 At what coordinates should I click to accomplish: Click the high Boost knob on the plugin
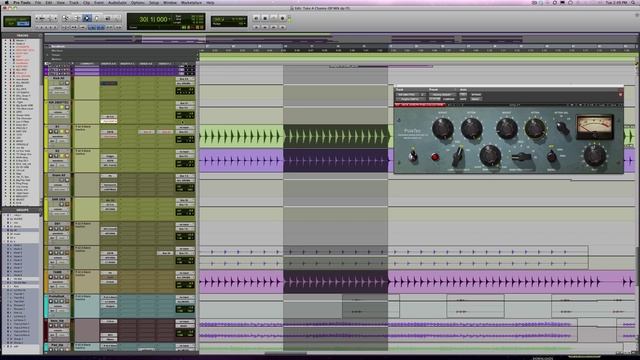click(x=507, y=128)
